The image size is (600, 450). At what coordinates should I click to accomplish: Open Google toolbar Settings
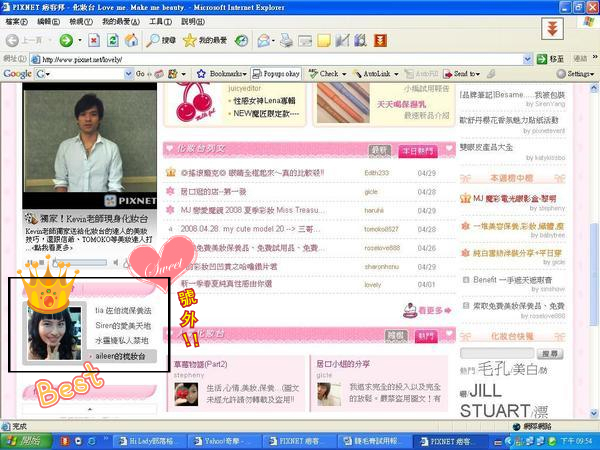tap(576, 73)
